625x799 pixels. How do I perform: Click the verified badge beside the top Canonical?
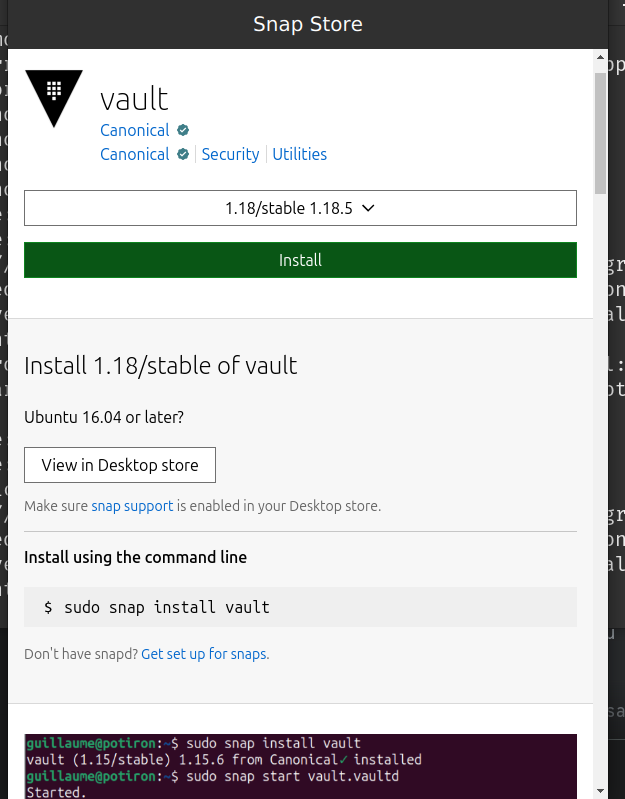pyautogui.click(x=183, y=130)
